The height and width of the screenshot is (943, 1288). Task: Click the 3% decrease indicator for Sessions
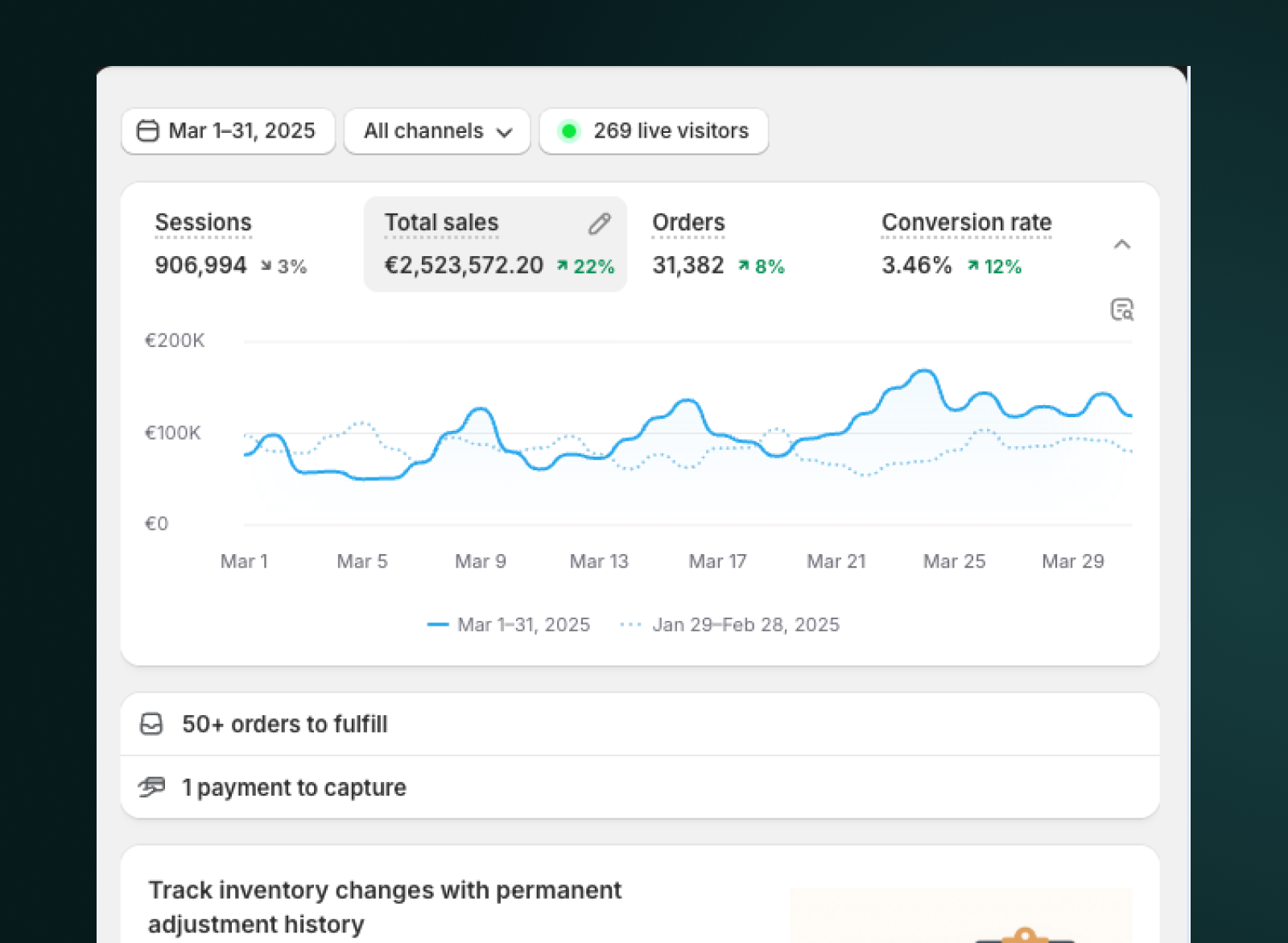pyautogui.click(x=283, y=266)
